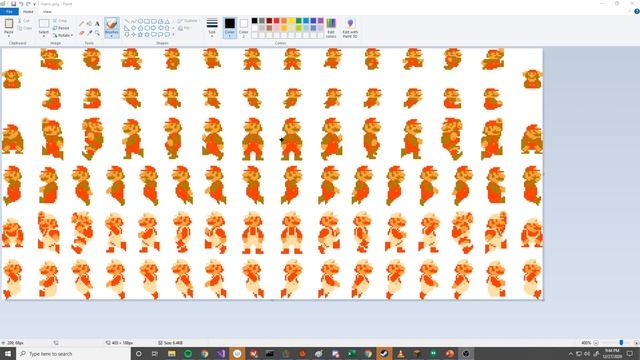Screen dimensions: 640x360
Task: Click the Paste clipboard icon
Action: click(x=9, y=23)
